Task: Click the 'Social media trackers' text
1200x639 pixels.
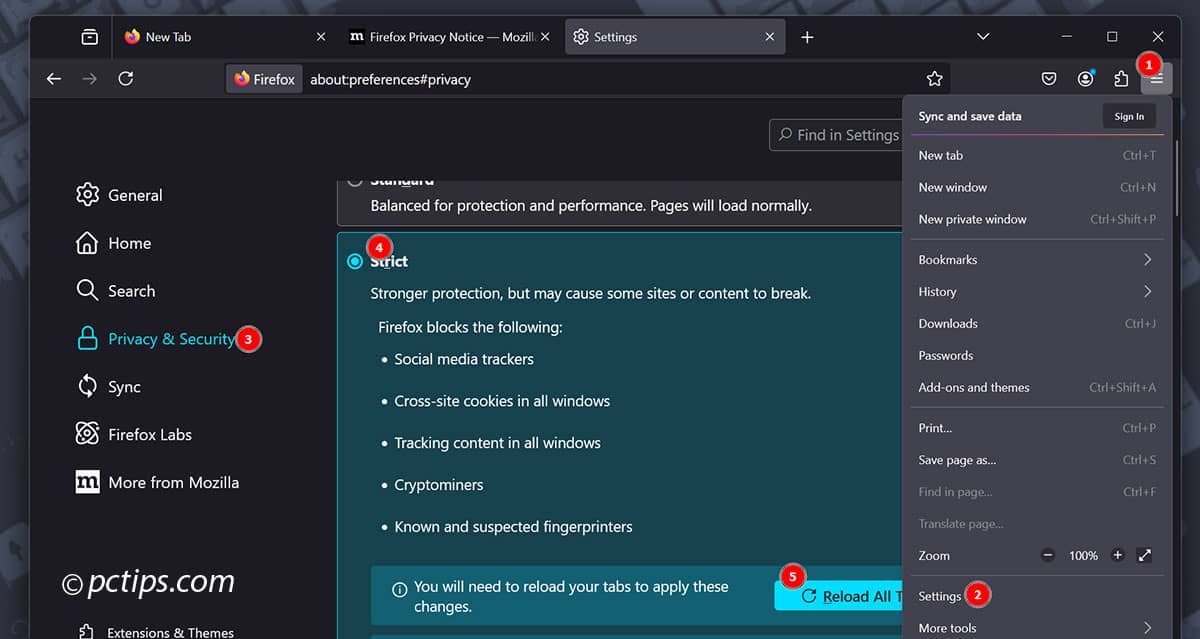Action: click(x=464, y=359)
